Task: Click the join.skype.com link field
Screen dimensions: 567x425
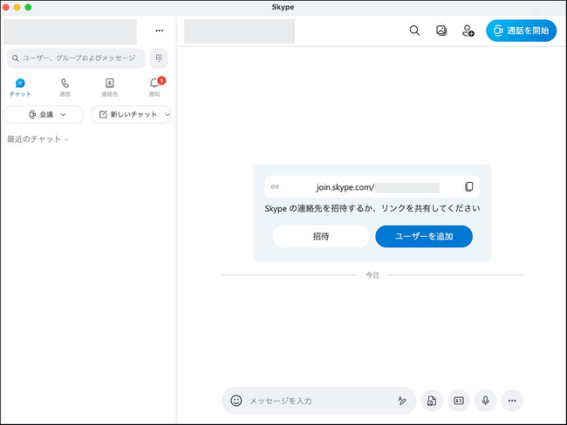Action: (x=372, y=187)
